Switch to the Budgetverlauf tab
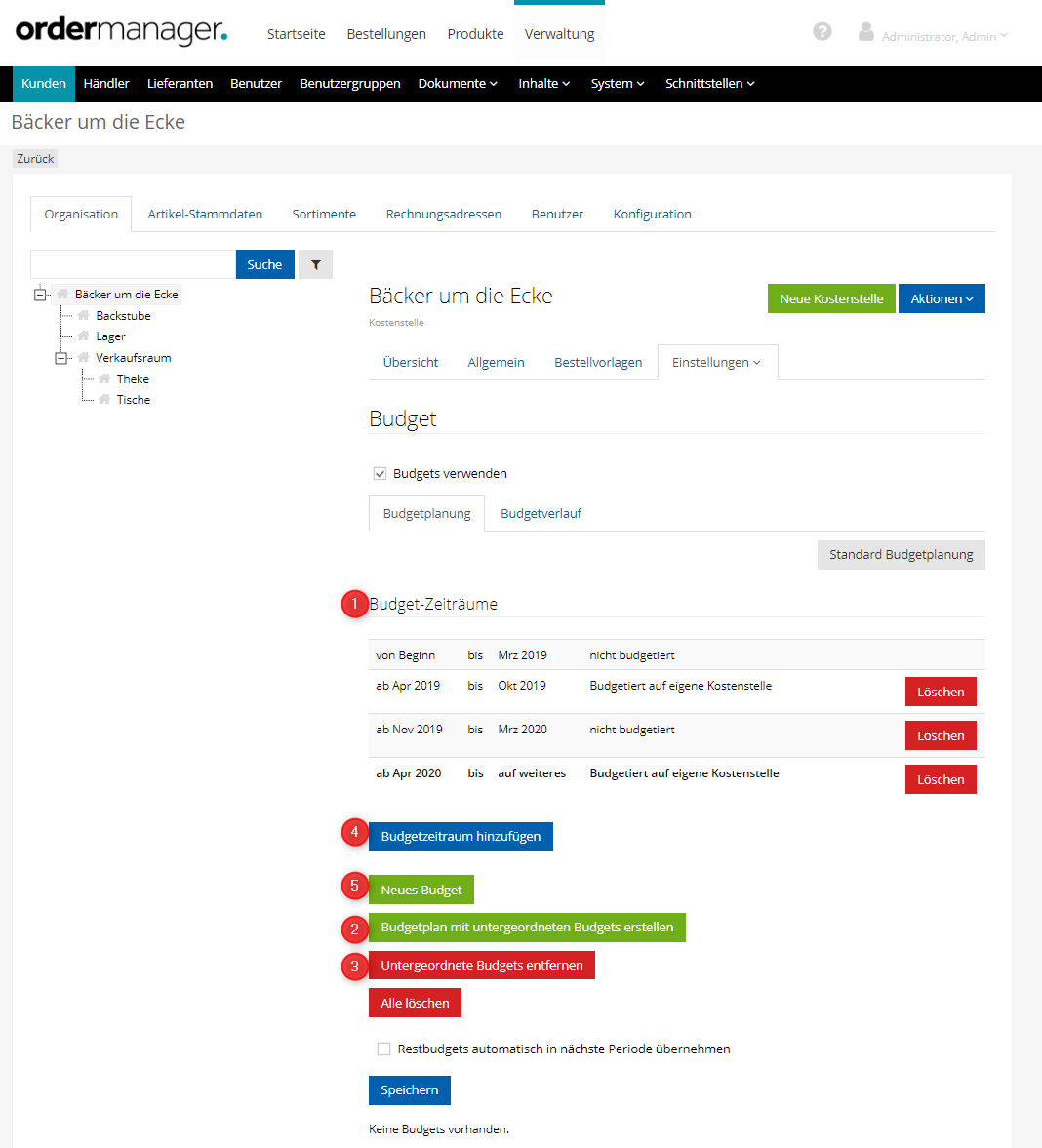Screen dimensions: 1042x1148 tap(541, 514)
